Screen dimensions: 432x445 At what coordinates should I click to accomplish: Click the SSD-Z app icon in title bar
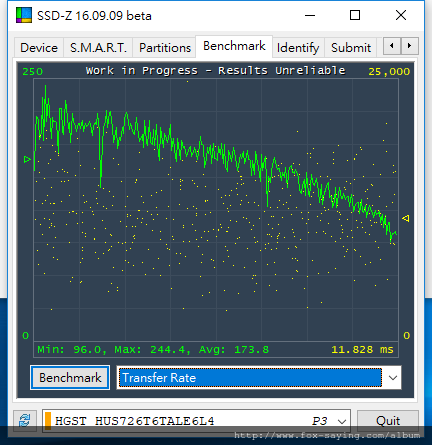point(24,15)
